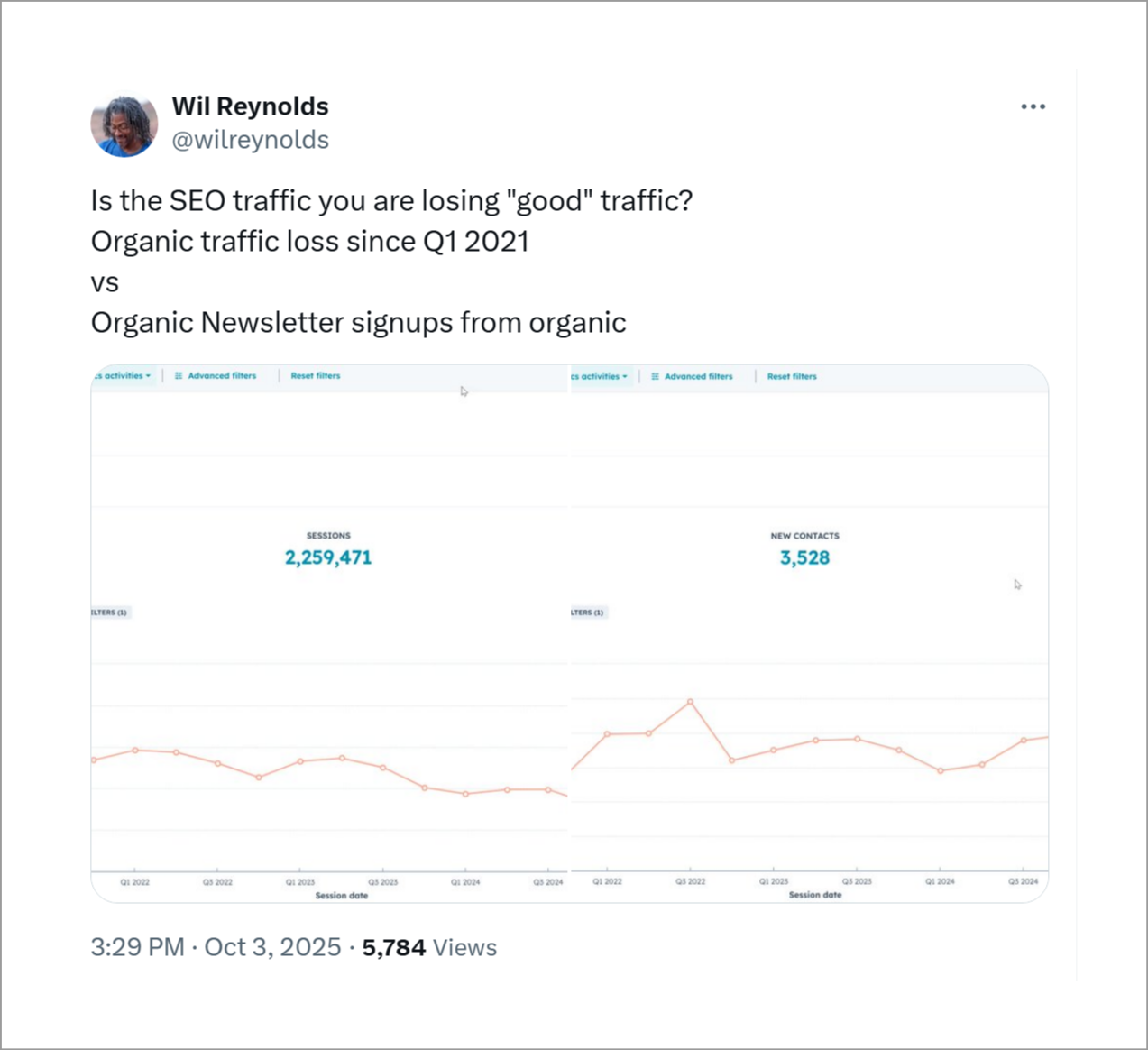
Task: Select the peak data point on the New Contacts chart
Action: (x=691, y=701)
